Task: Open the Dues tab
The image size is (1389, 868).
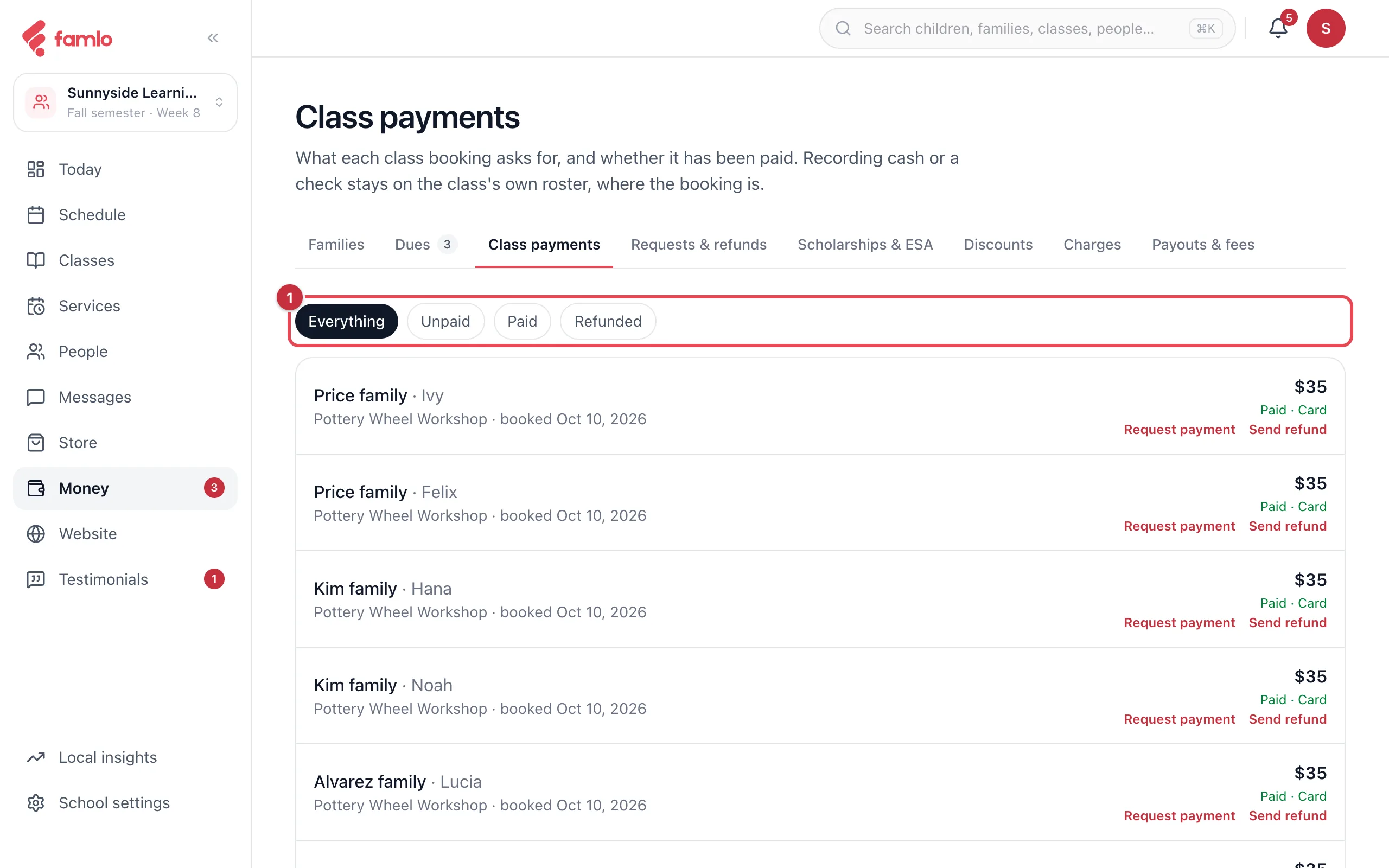Action: [x=425, y=245]
